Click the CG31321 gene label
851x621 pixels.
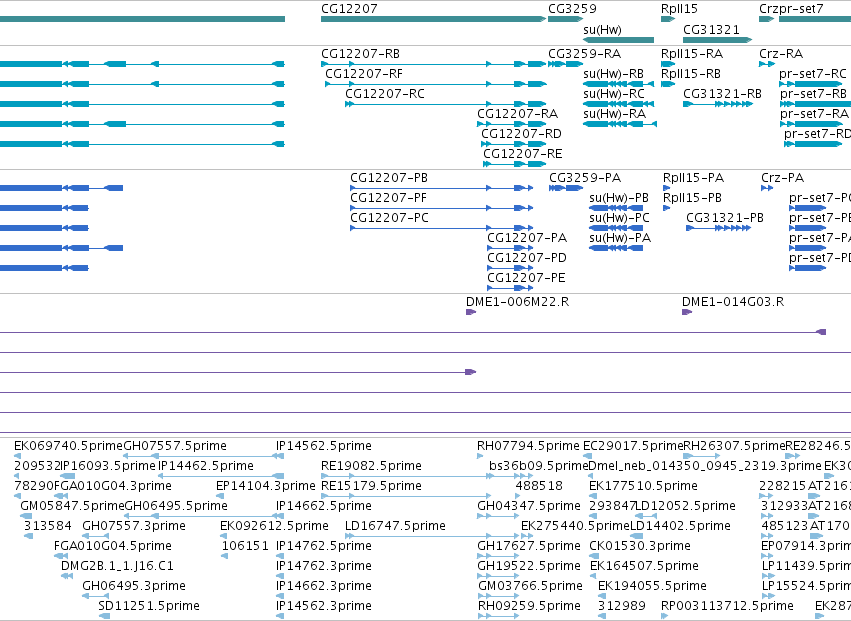[x=711, y=30]
